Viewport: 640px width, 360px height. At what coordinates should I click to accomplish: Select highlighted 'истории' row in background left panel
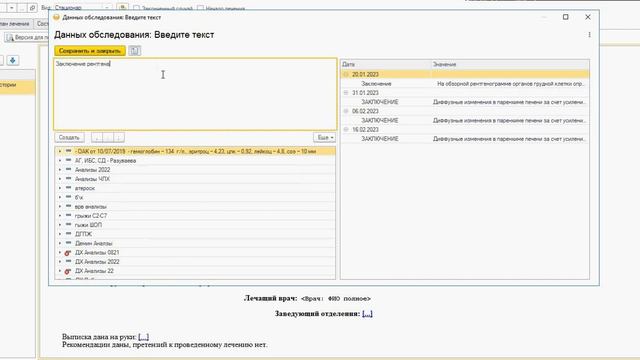click(x=18, y=87)
